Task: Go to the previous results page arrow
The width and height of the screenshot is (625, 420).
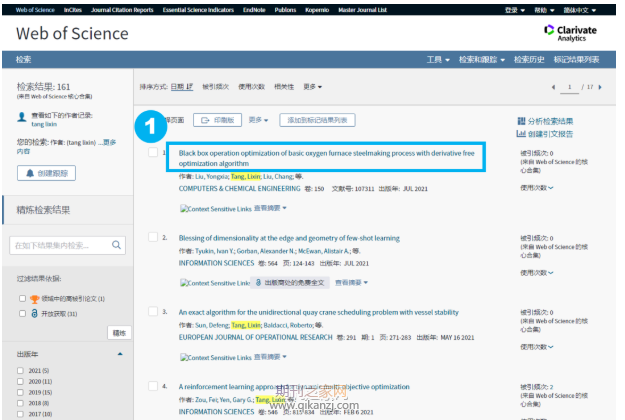Action: [553, 87]
